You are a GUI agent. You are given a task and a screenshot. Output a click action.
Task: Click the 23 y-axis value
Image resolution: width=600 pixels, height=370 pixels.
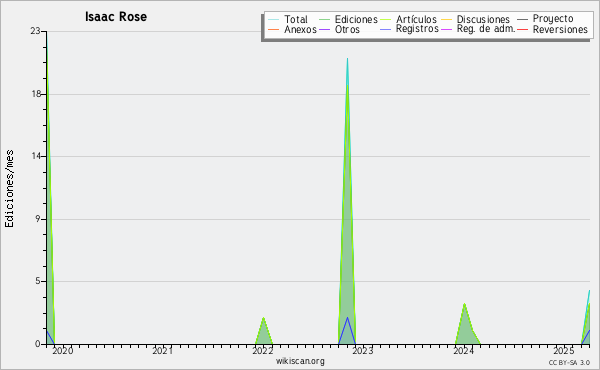(x=35, y=31)
